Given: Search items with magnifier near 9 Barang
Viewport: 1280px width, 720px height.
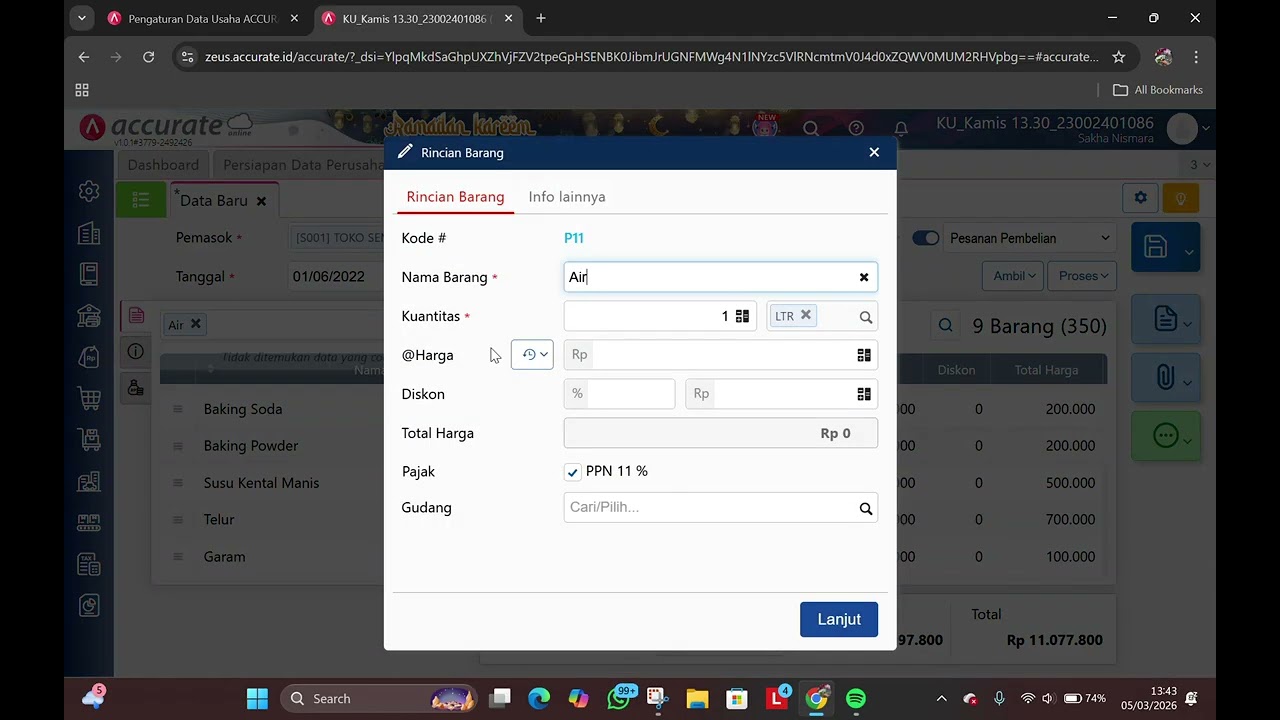Looking at the screenshot, I should pos(945,326).
